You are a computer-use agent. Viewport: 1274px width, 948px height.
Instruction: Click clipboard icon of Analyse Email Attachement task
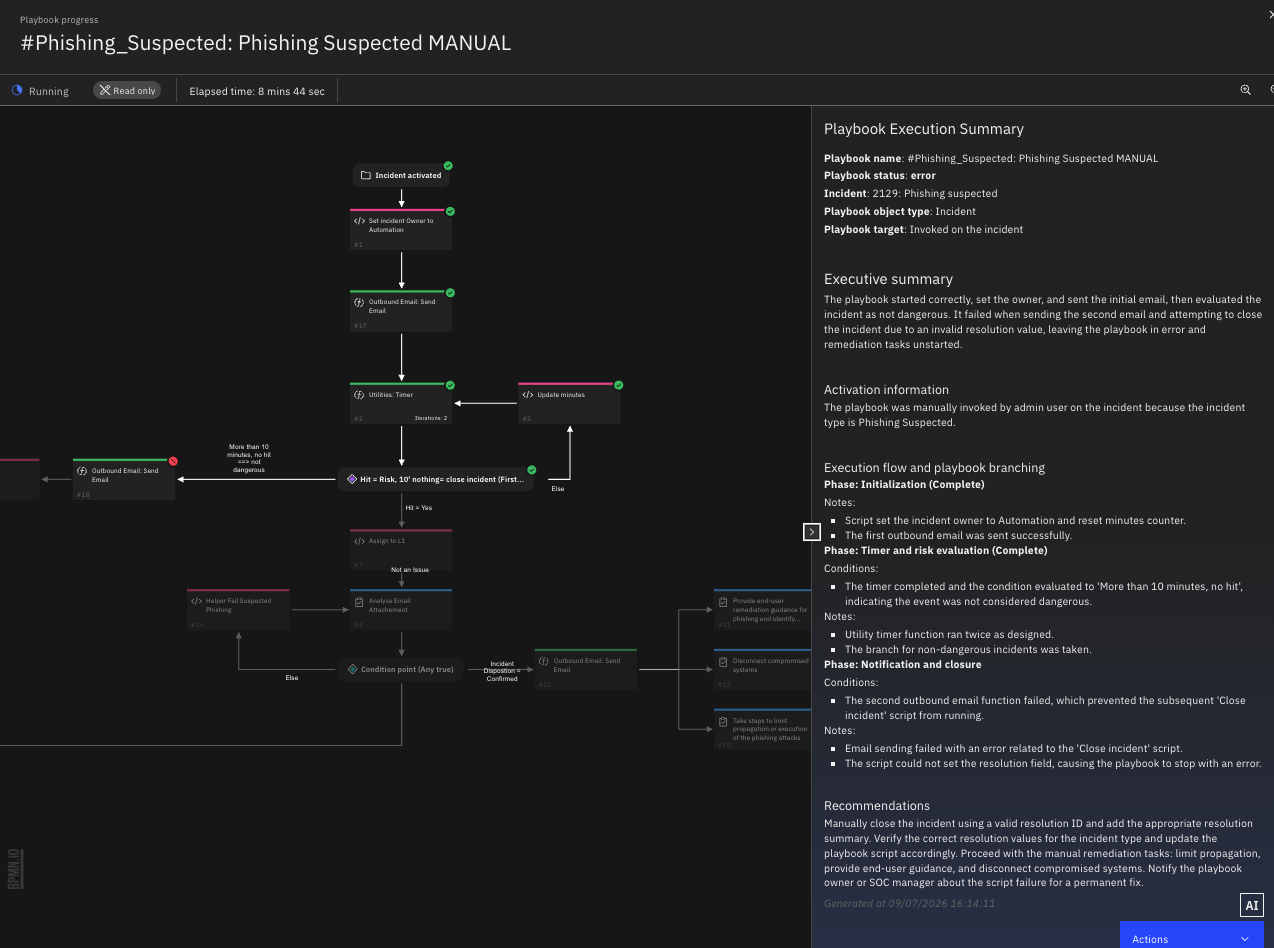coord(360,601)
